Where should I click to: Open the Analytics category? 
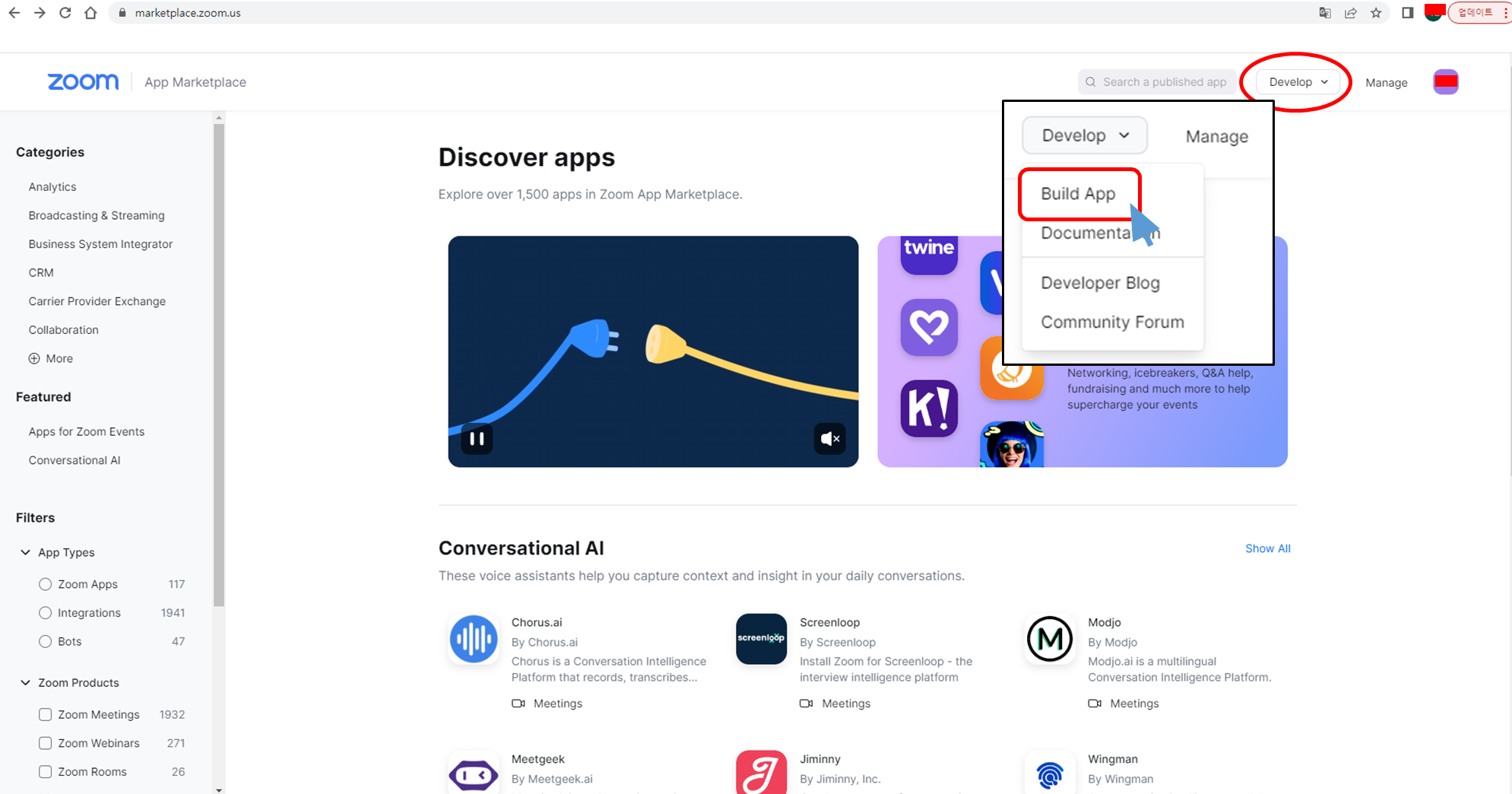[x=52, y=187]
